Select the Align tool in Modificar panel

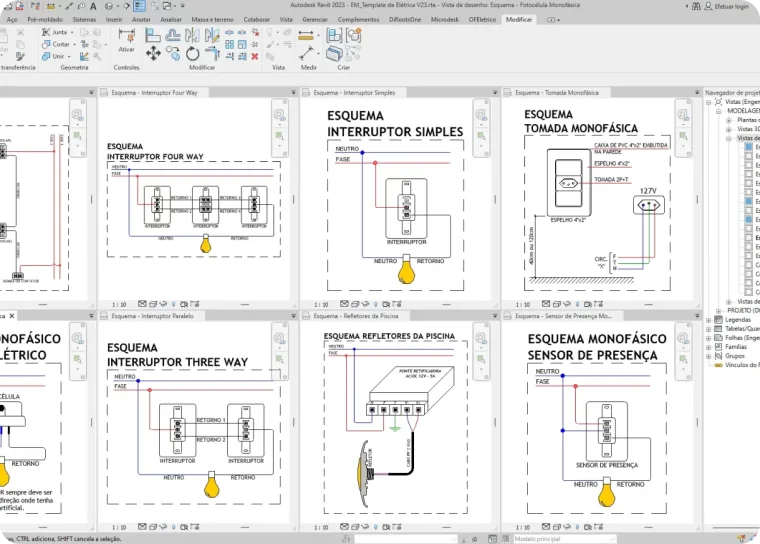tap(153, 35)
